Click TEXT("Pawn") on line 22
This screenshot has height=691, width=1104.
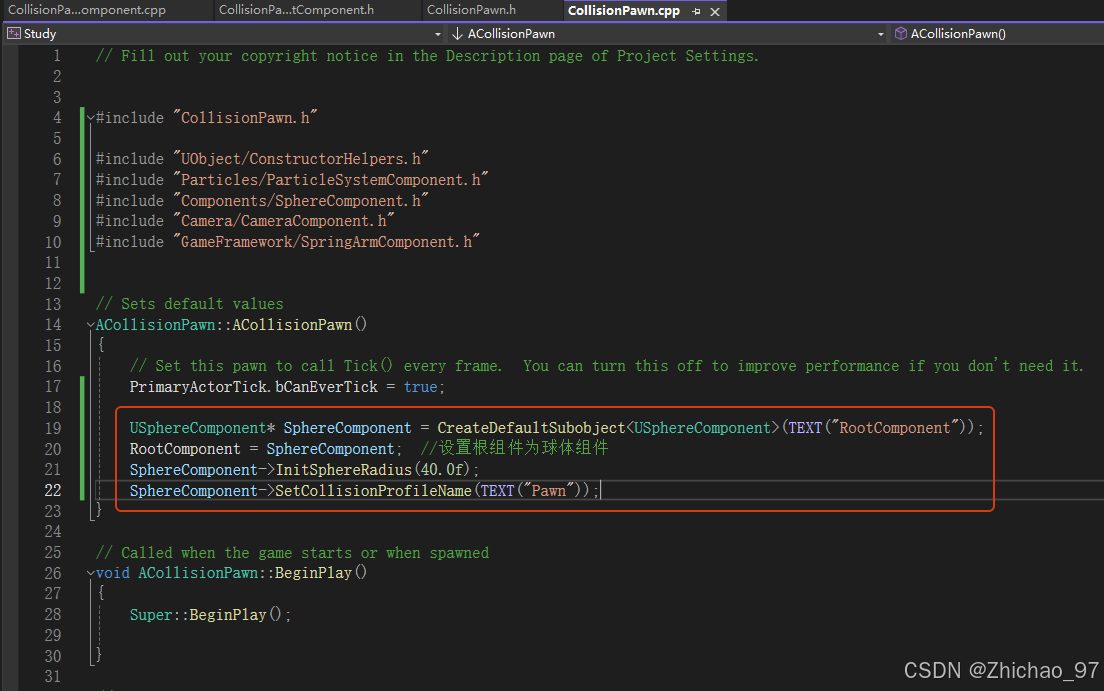click(x=535, y=490)
